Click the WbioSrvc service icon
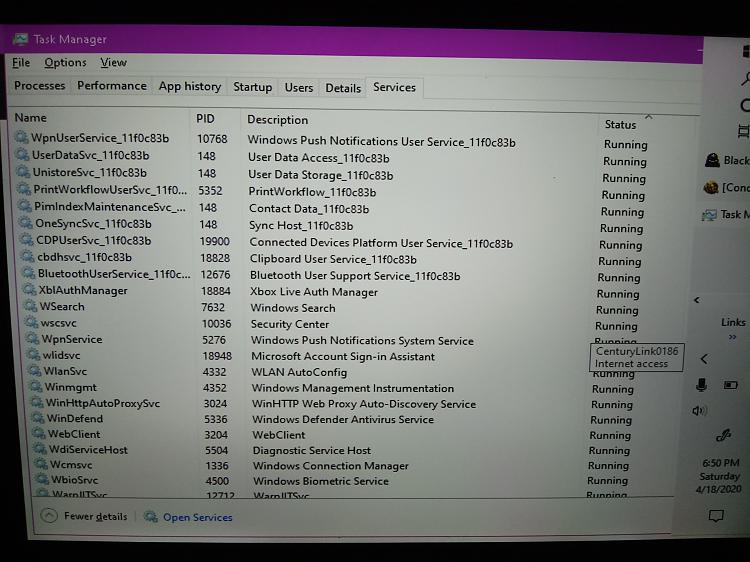This screenshot has height=562, width=750. (x=43, y=479)
